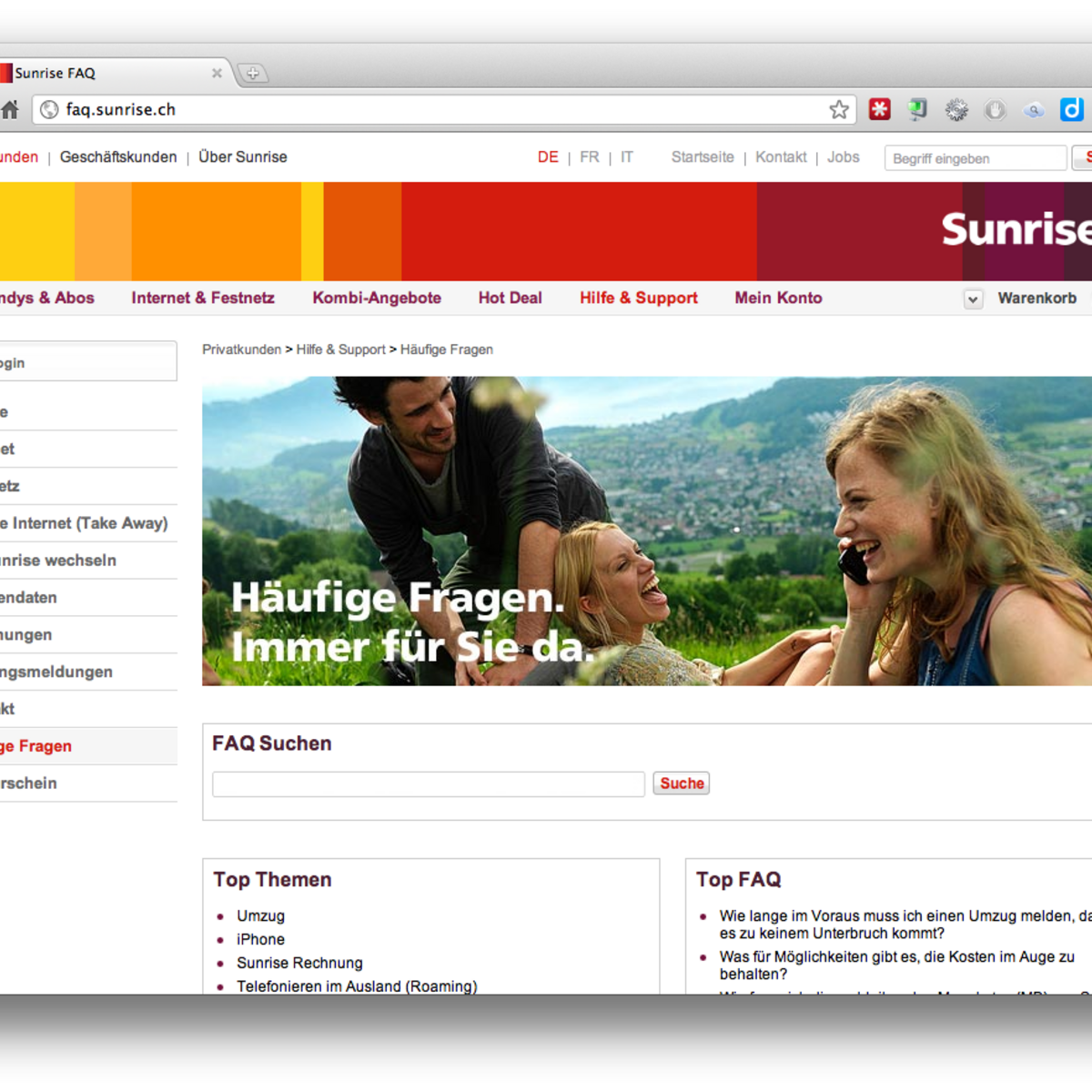Viewport: 1092px width, 1092px height.
Task: Open Mein Konto menu
Action: (778, 298)
